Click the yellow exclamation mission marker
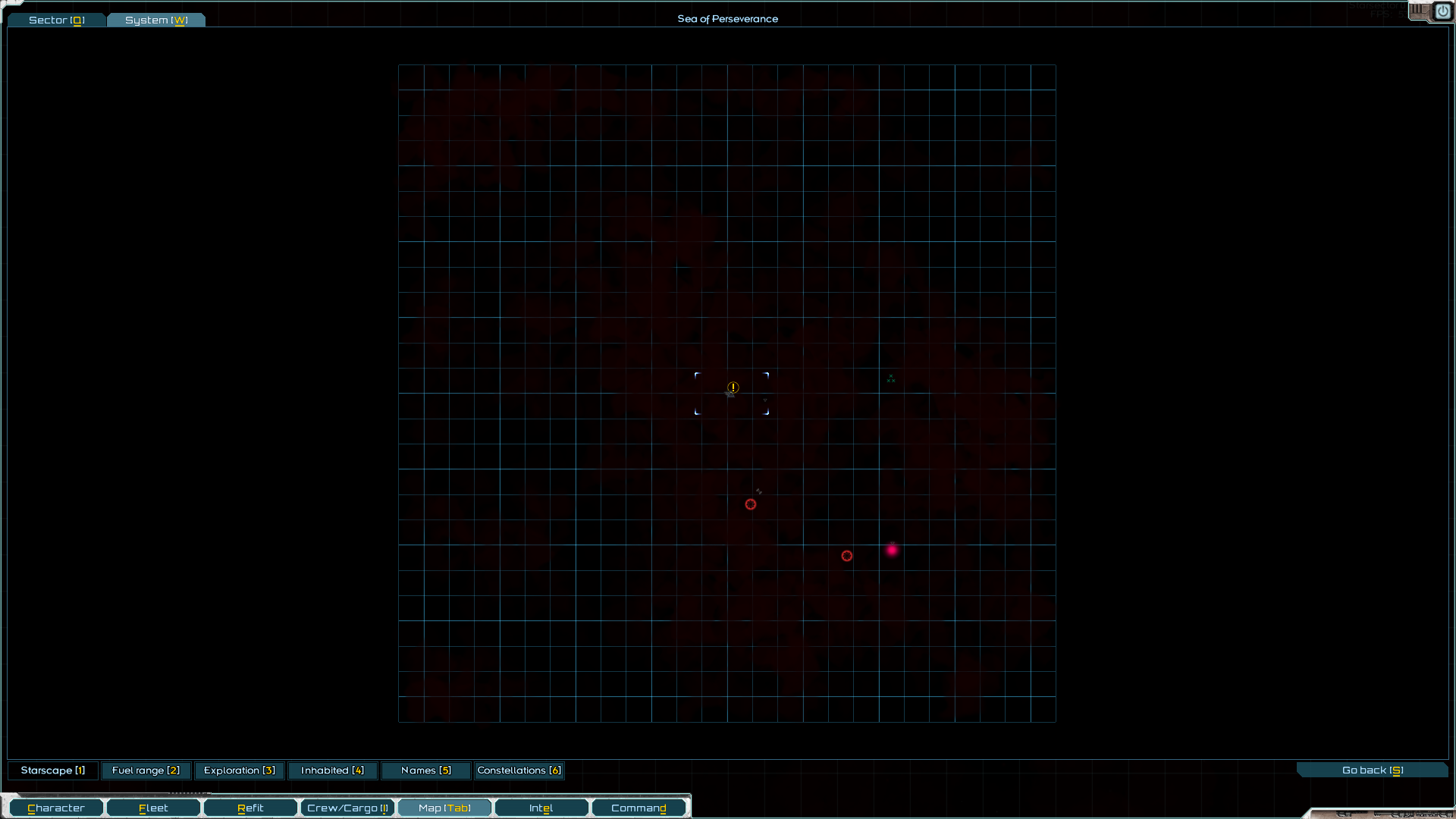Image resolution: width=1456 pixels, height=819 pixels. (733, 387)
